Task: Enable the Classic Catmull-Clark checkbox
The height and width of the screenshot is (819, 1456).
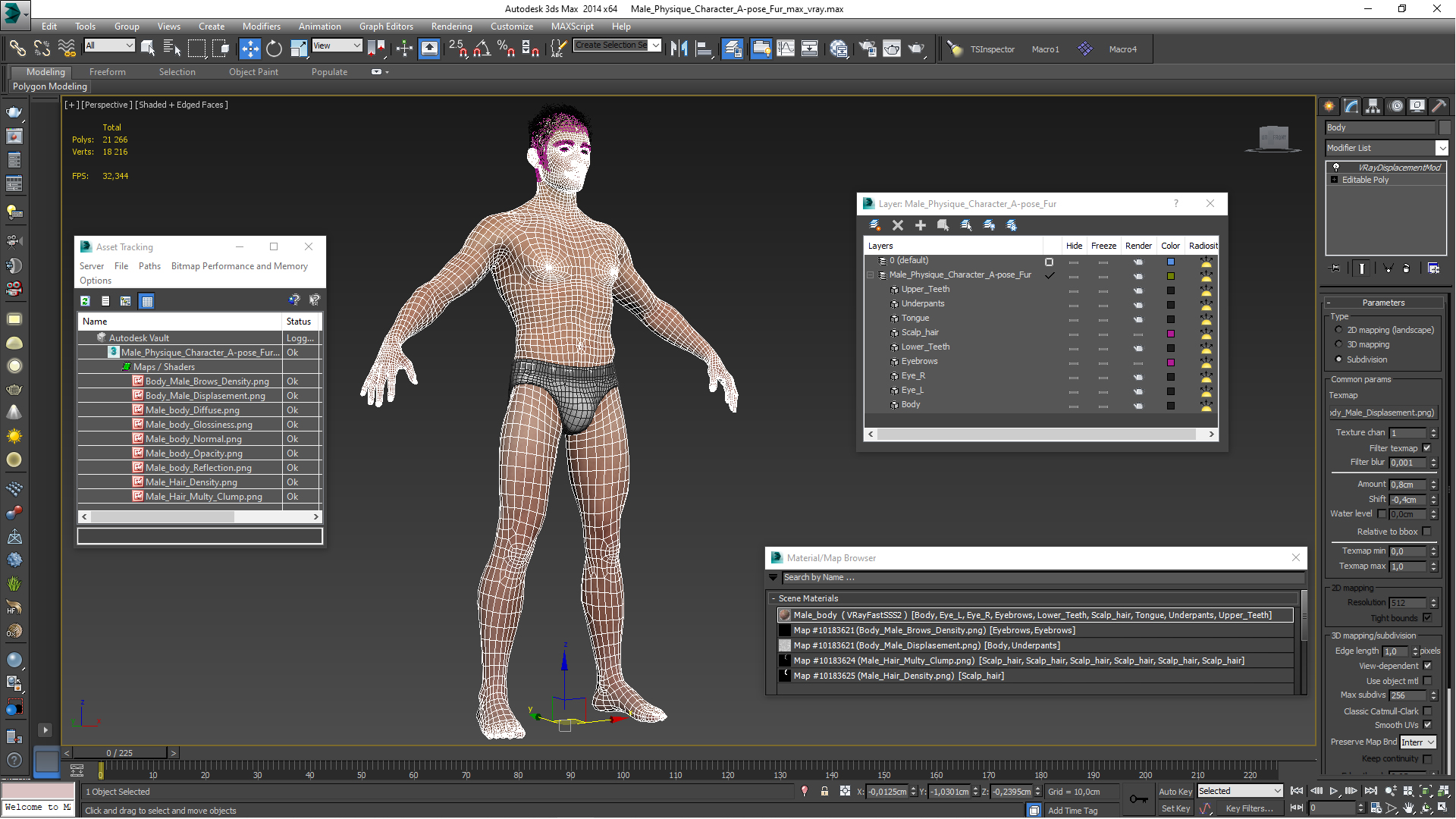Action: coord(1427,711)
